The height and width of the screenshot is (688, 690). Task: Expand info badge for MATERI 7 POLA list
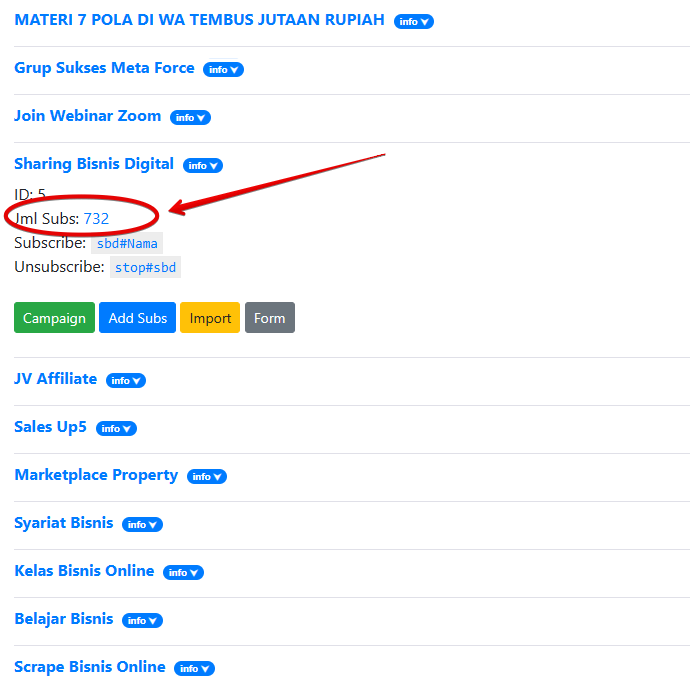pyautogui.click(x=413, y=22)
